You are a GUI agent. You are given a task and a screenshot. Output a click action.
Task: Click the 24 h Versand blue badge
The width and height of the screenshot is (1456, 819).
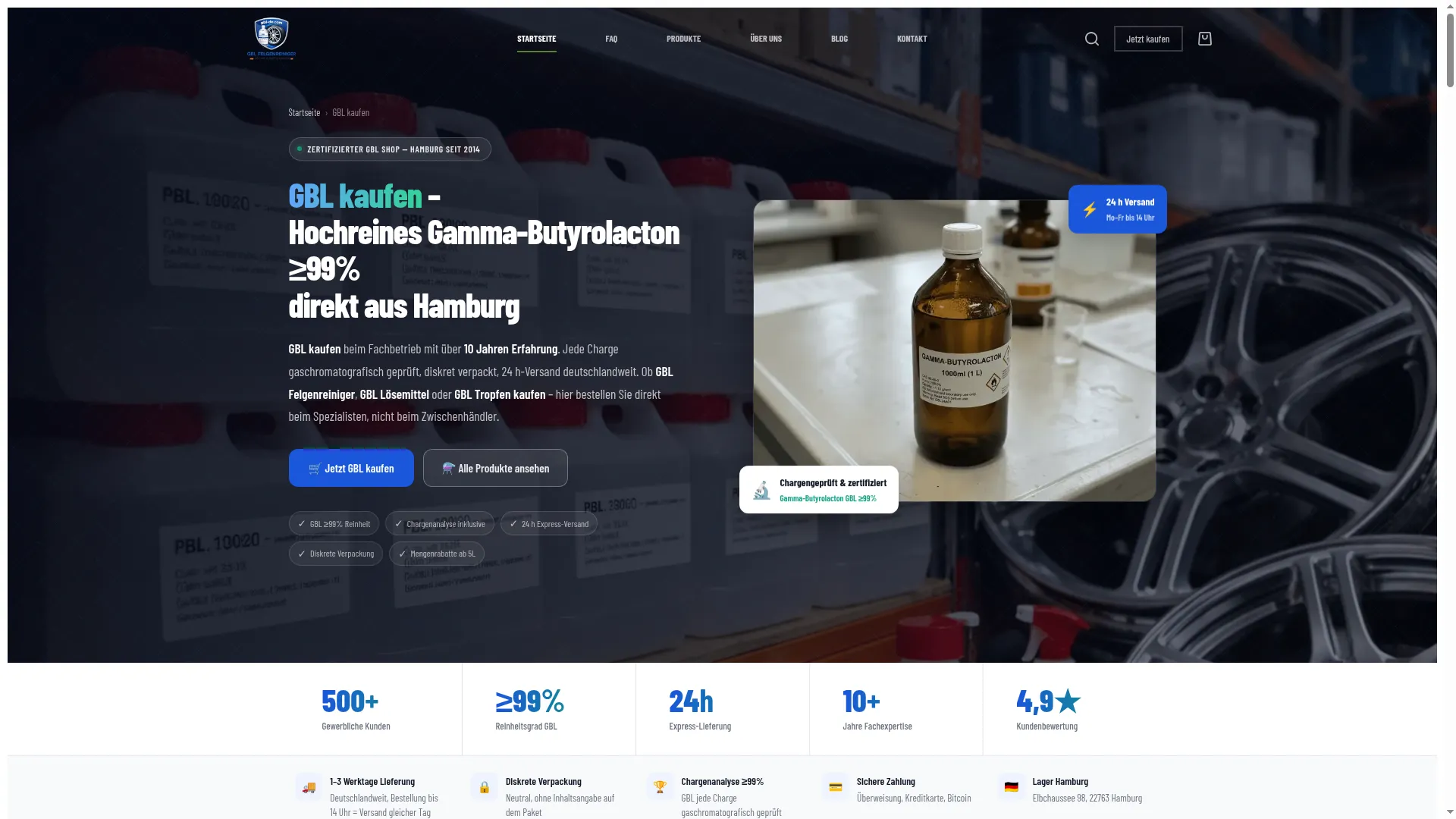pos(1118,209)
